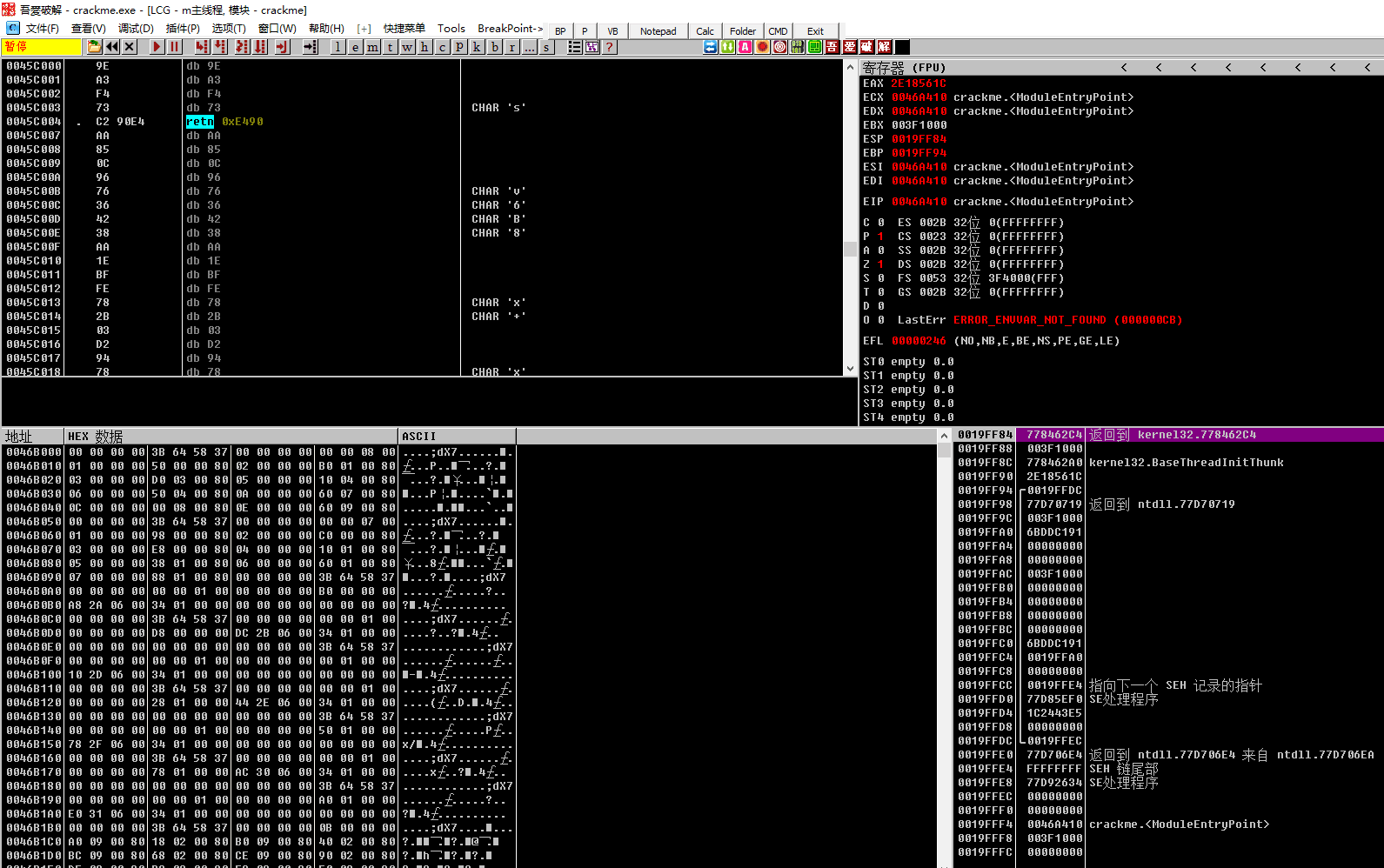
Task: Select the Z flag value
Action: coord(880,264)
